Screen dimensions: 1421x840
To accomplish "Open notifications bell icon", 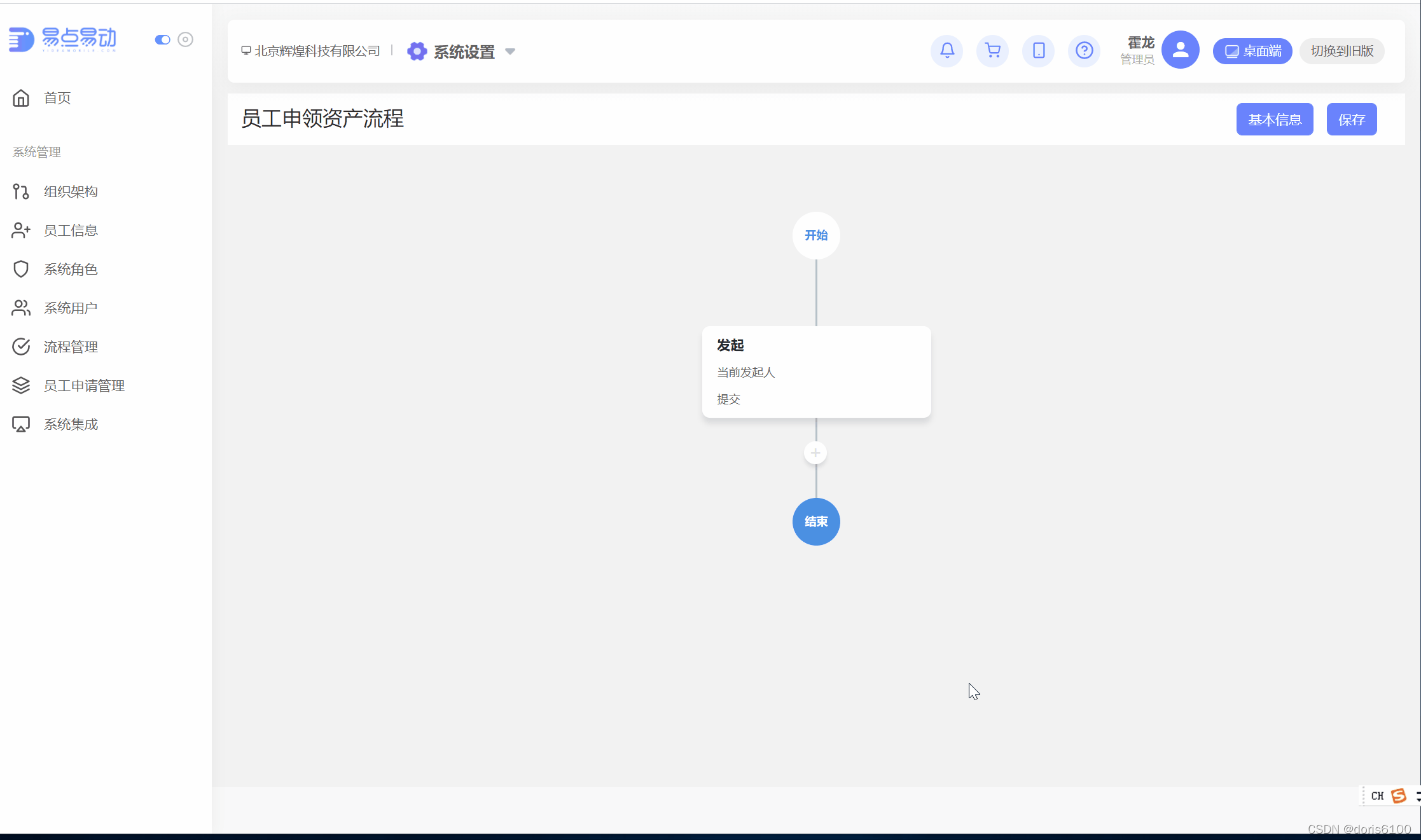I will 946,50.
